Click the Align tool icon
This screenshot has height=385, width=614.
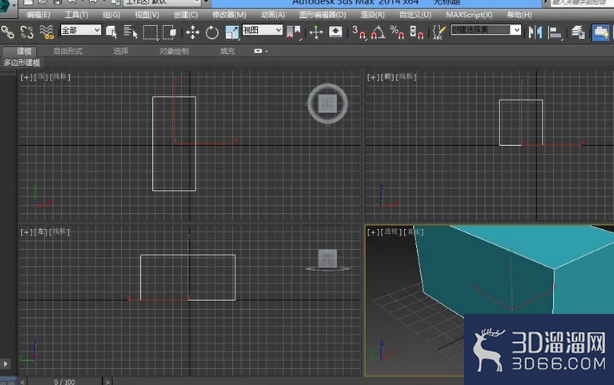(x=554, y=32)
